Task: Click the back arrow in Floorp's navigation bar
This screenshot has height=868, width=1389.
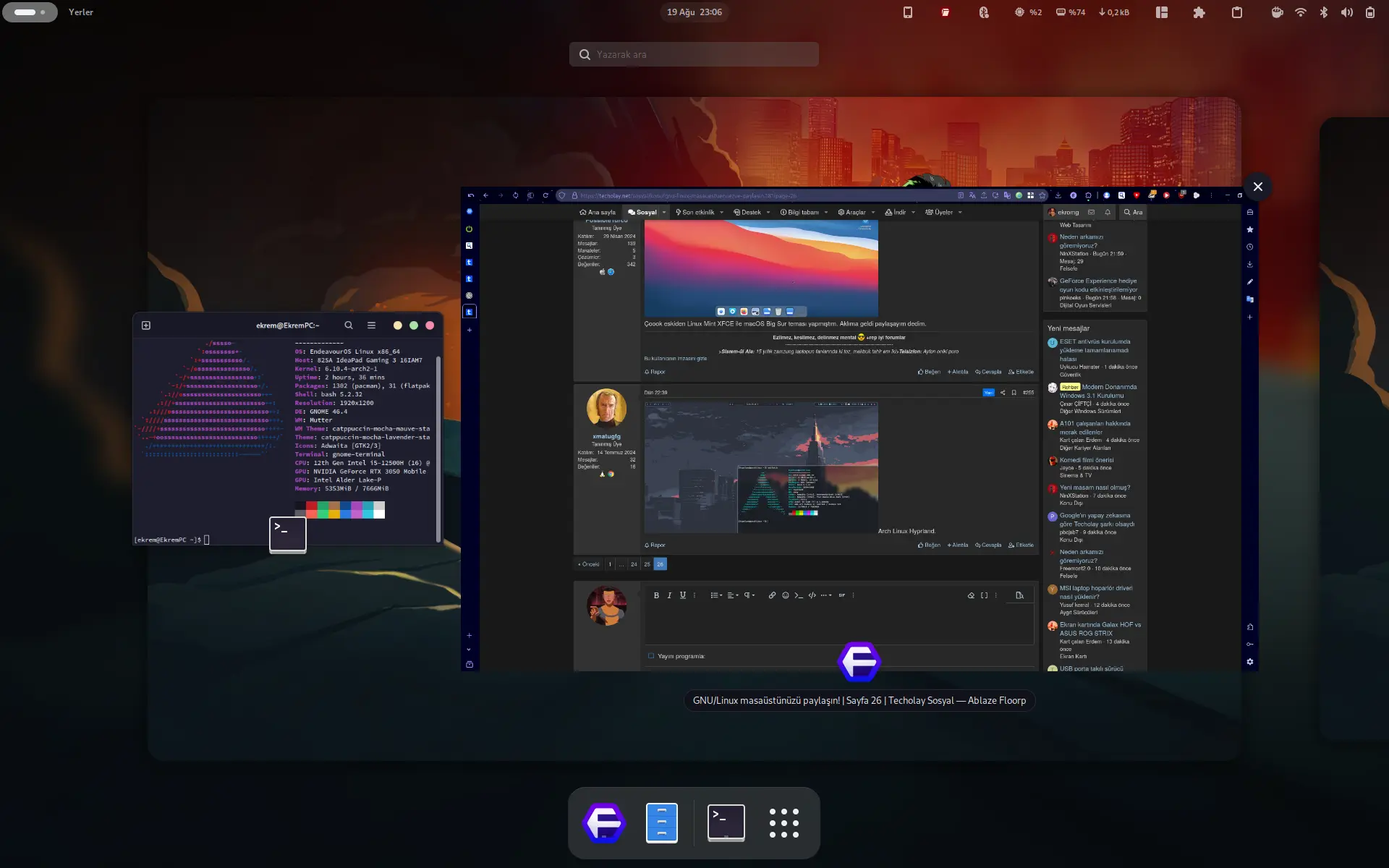Action: coord(485,195)
